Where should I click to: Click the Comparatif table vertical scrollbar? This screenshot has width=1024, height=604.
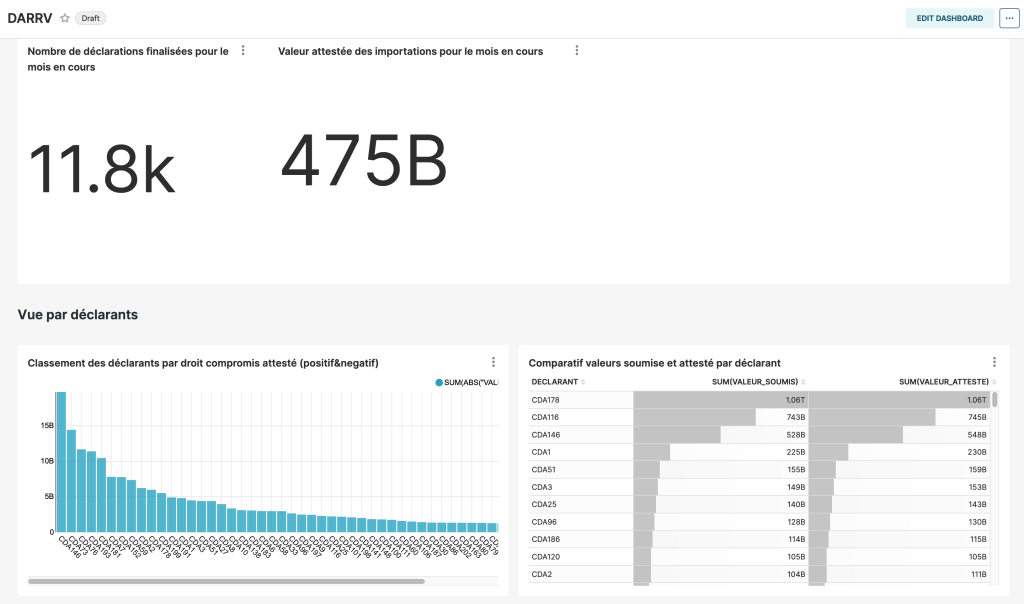995,400
